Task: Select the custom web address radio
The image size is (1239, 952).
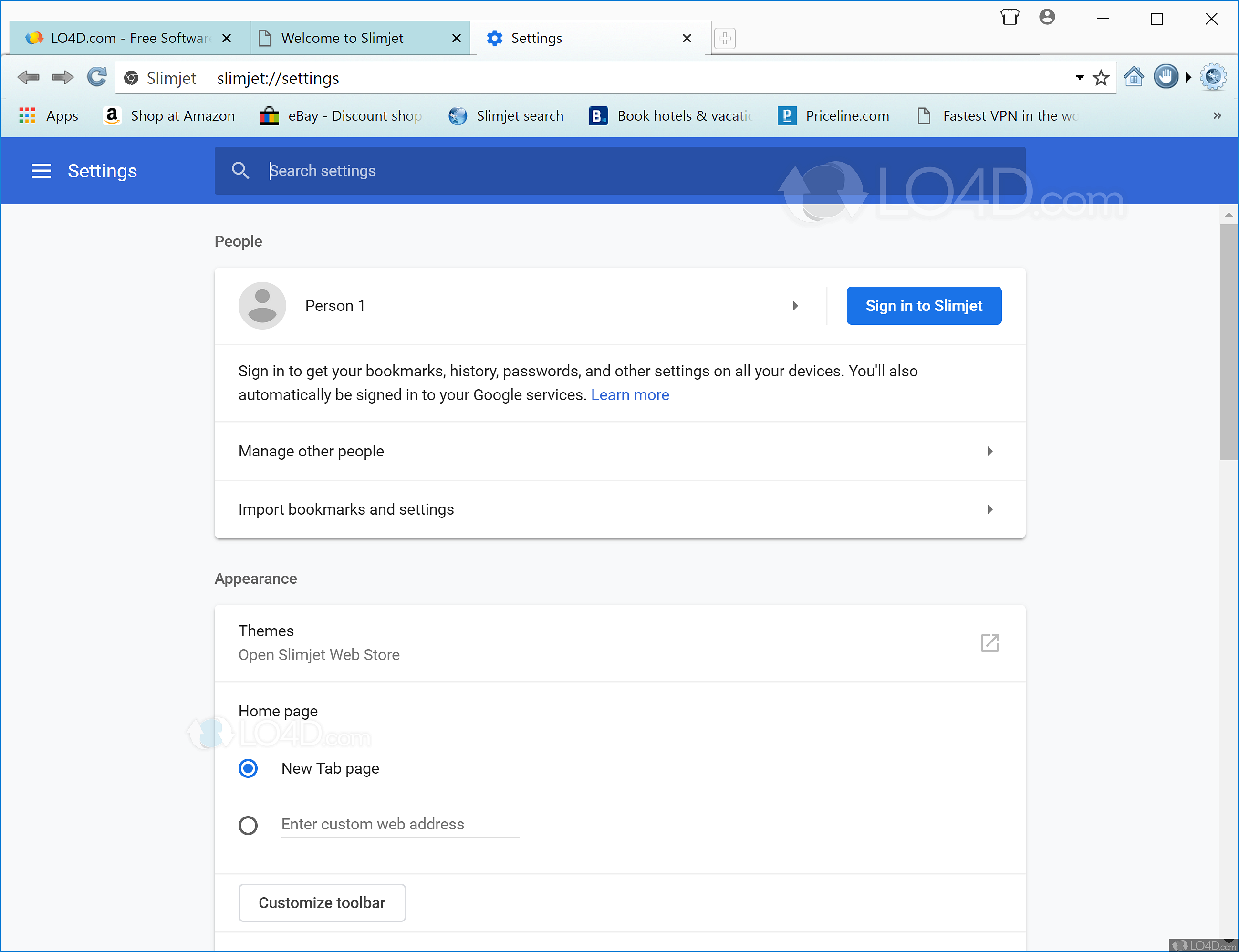Action: 248,825
